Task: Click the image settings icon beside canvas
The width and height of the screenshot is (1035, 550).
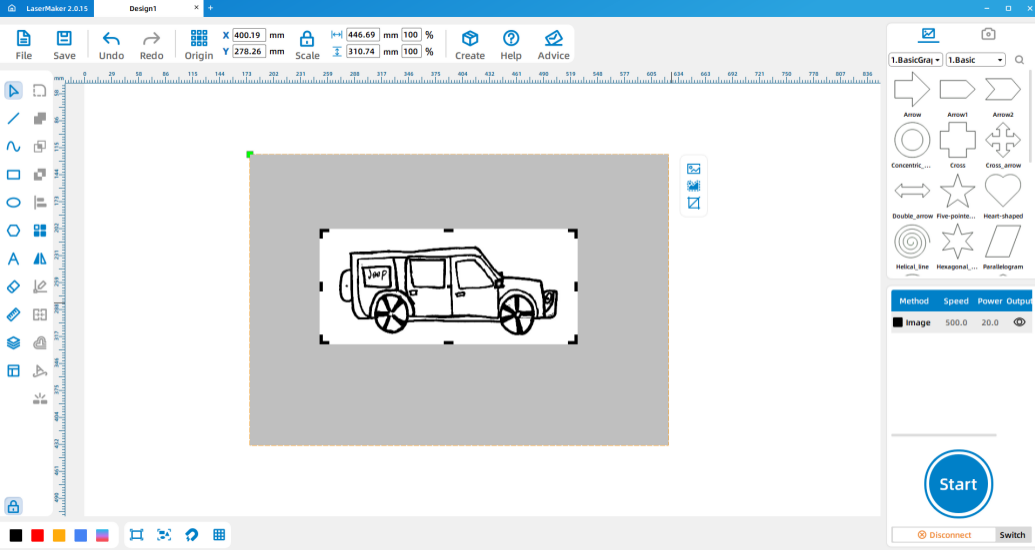Action: 693,169
